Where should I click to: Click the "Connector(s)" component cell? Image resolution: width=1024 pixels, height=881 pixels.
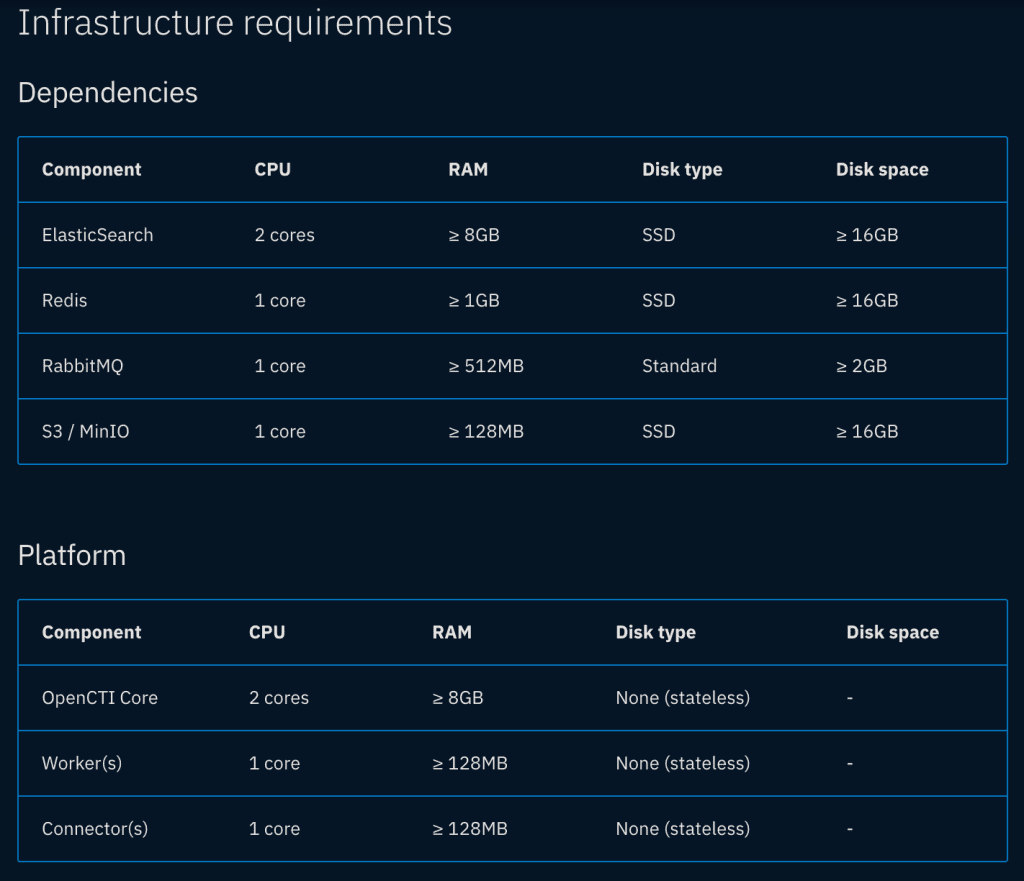(x=95, y=829)
